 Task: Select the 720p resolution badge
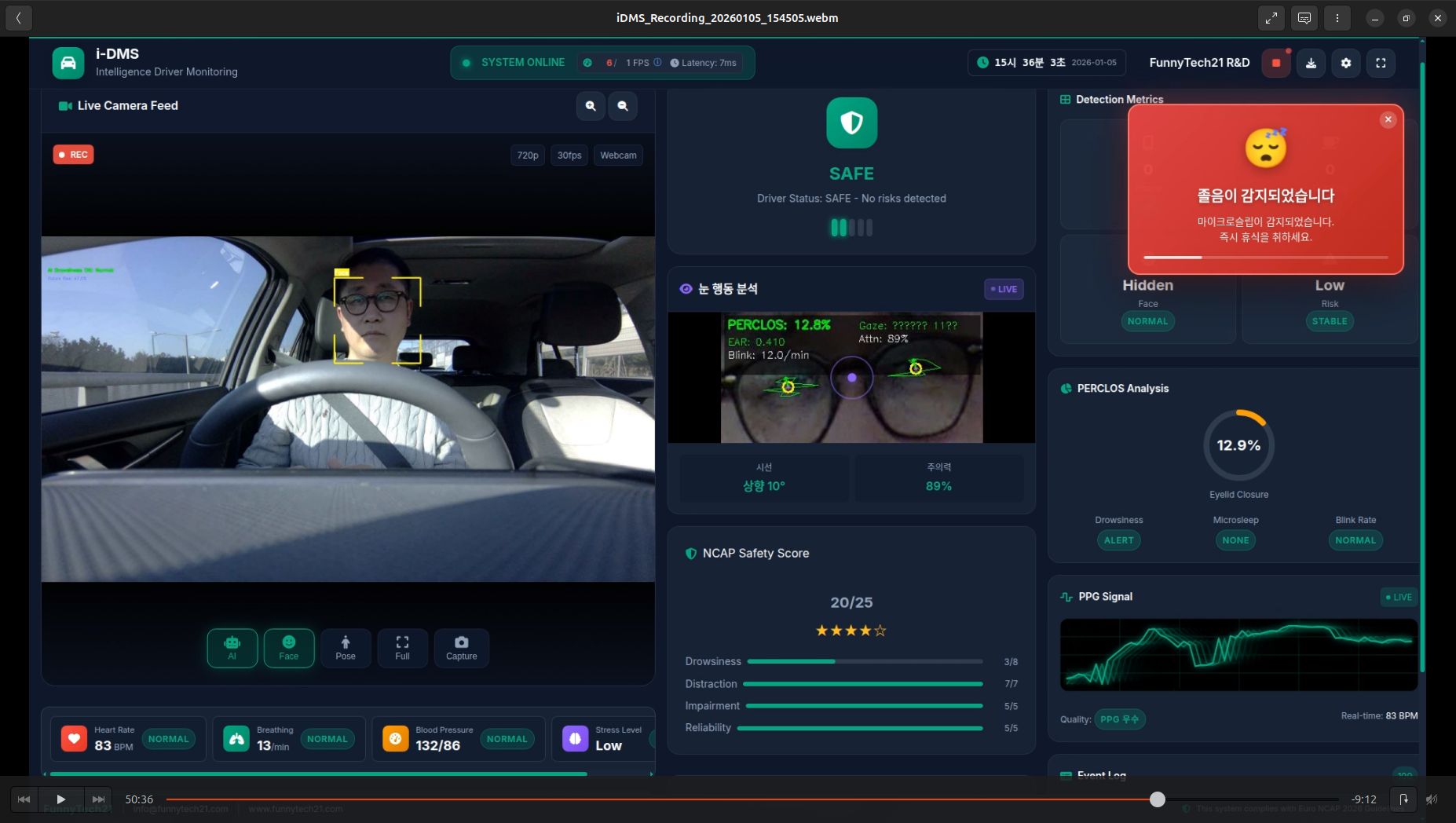pos(528,155)
